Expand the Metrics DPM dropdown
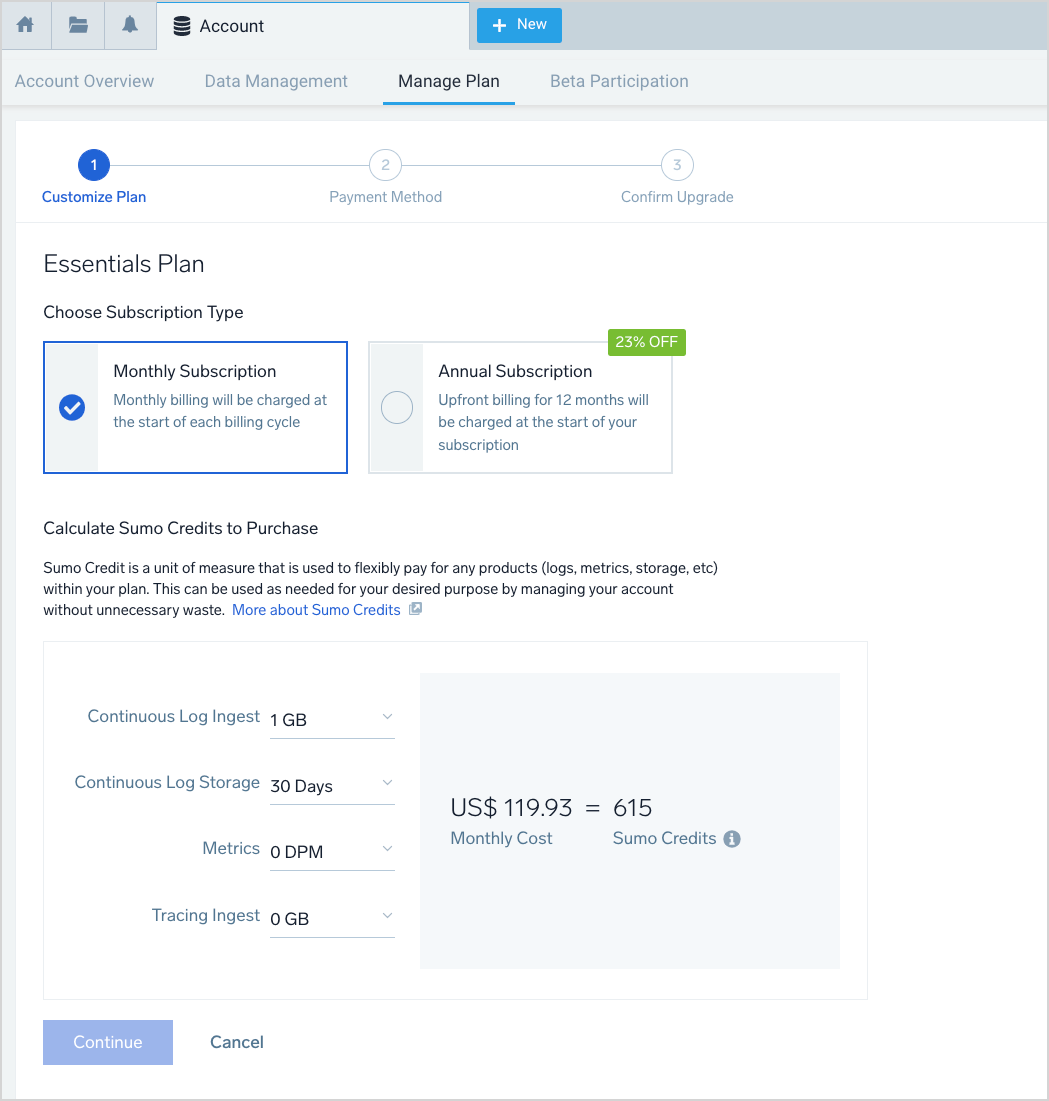Viewport: 1049px width, 1101px height. 332,851
